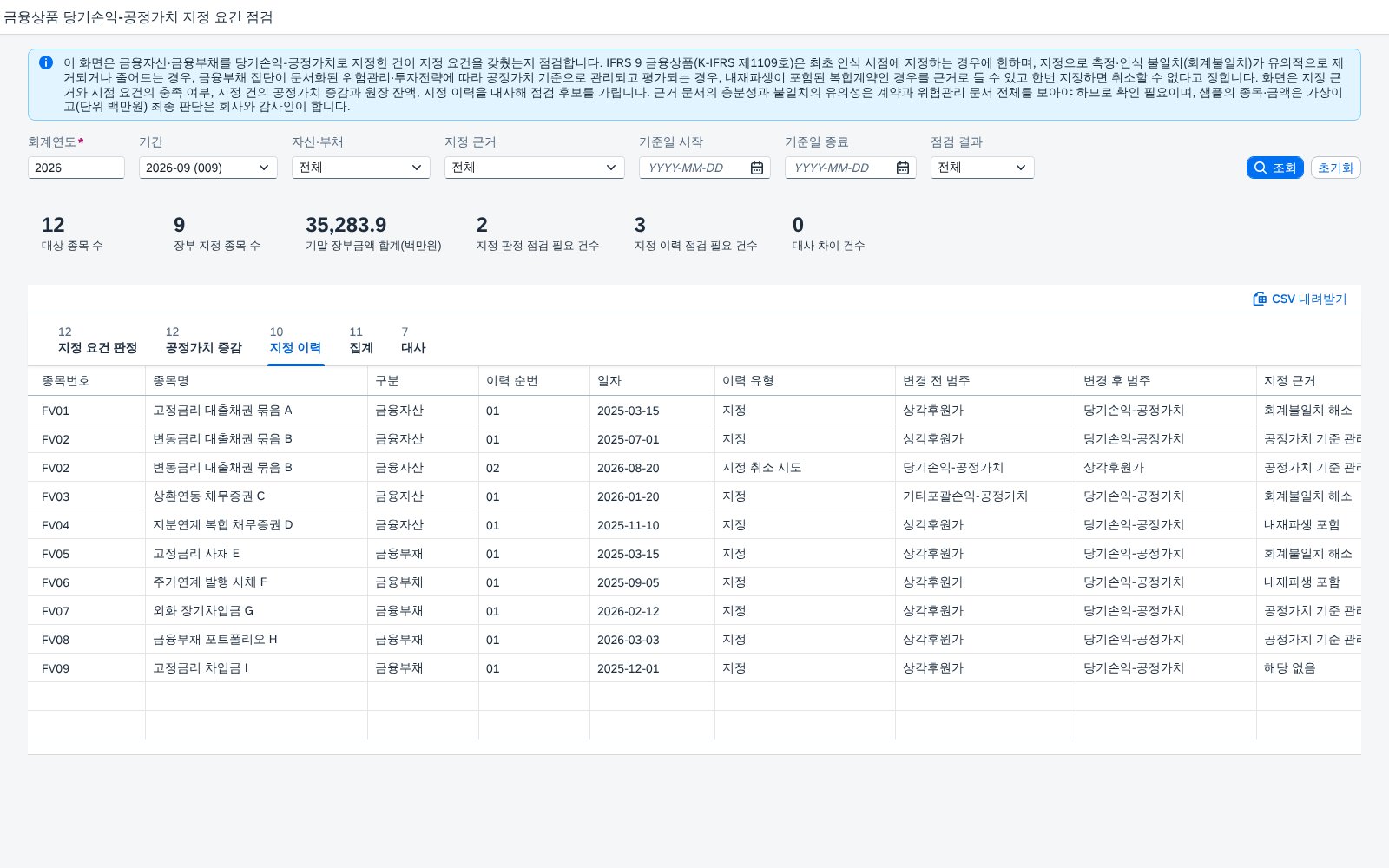Image resolution: width=1389 pixels, height=868 pixels.
Task: Click cell 외화 장기차입금 G
Action: (x=257, y=611)
